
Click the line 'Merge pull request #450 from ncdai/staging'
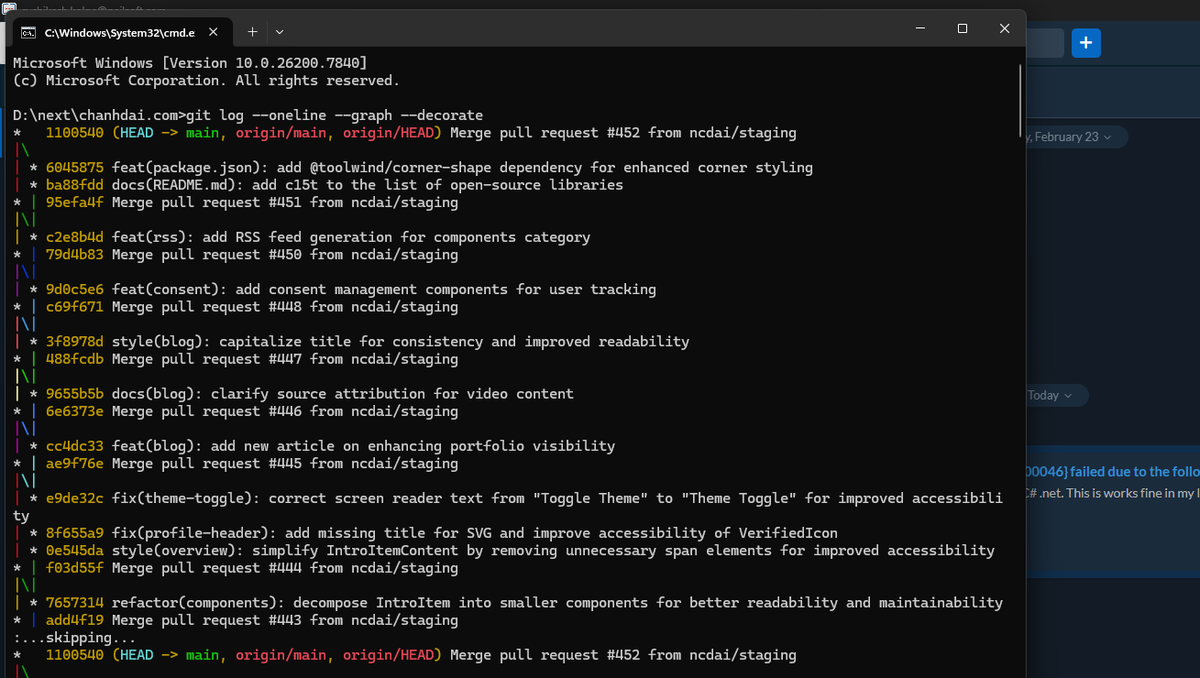pos(285,254)
